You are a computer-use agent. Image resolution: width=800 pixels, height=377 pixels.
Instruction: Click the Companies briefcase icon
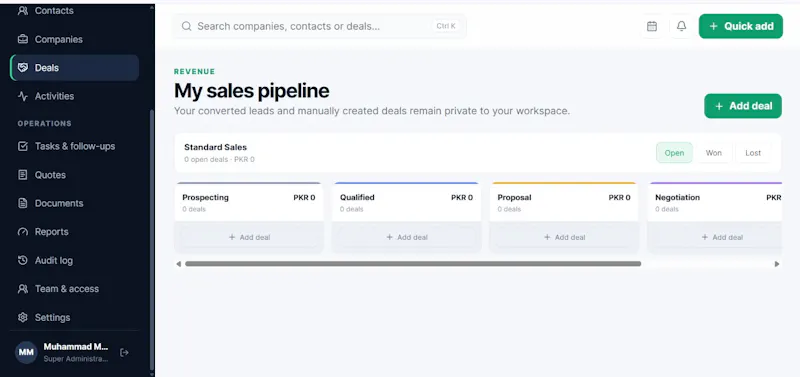tap(22, 39)
